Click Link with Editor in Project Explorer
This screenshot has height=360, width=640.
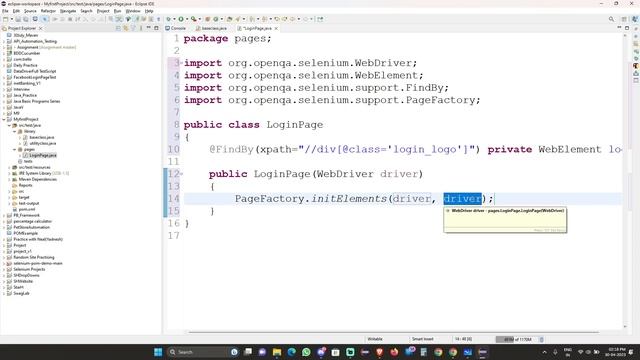tap(126, 28)
